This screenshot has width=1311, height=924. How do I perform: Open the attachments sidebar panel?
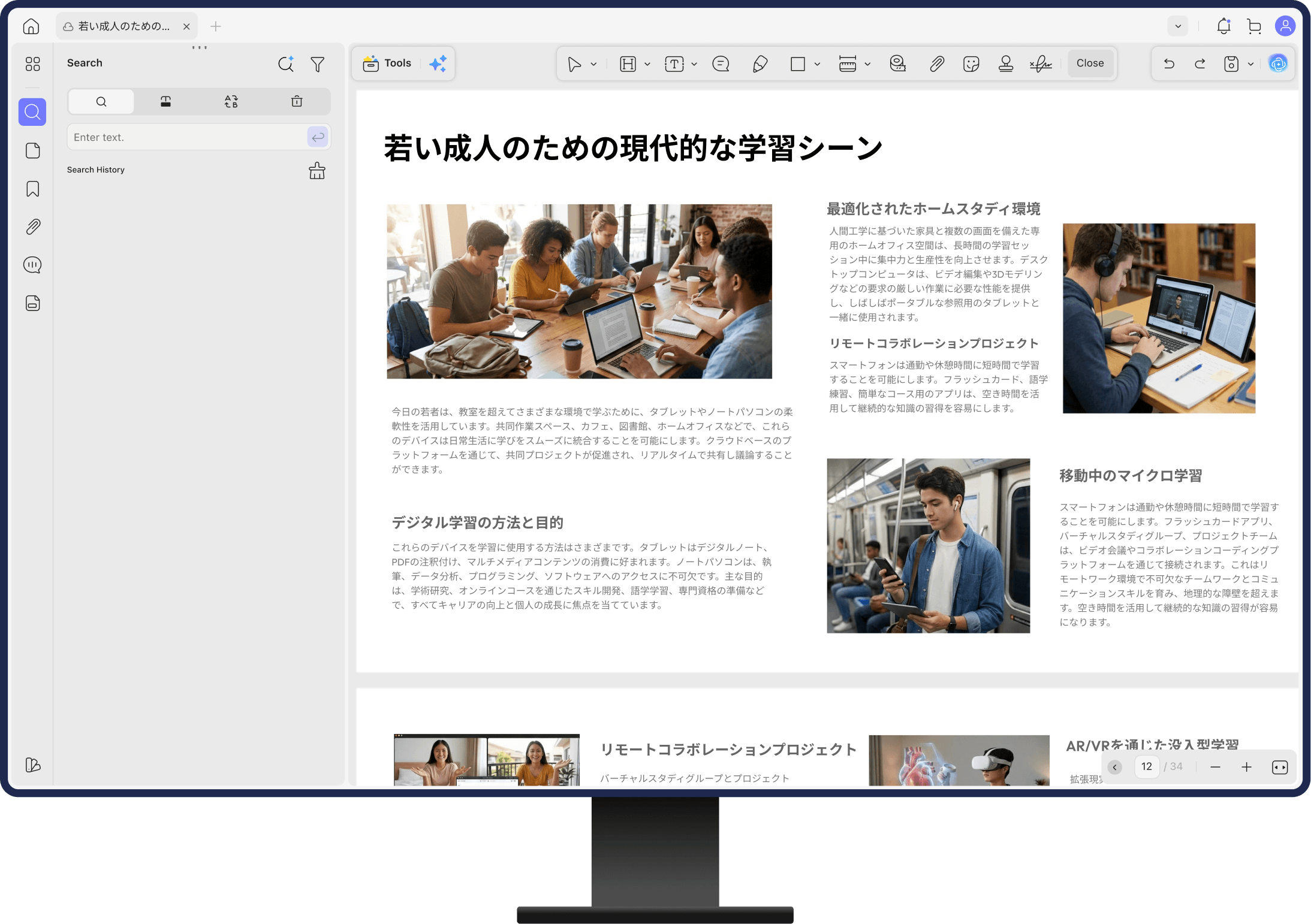pos(33,227)
